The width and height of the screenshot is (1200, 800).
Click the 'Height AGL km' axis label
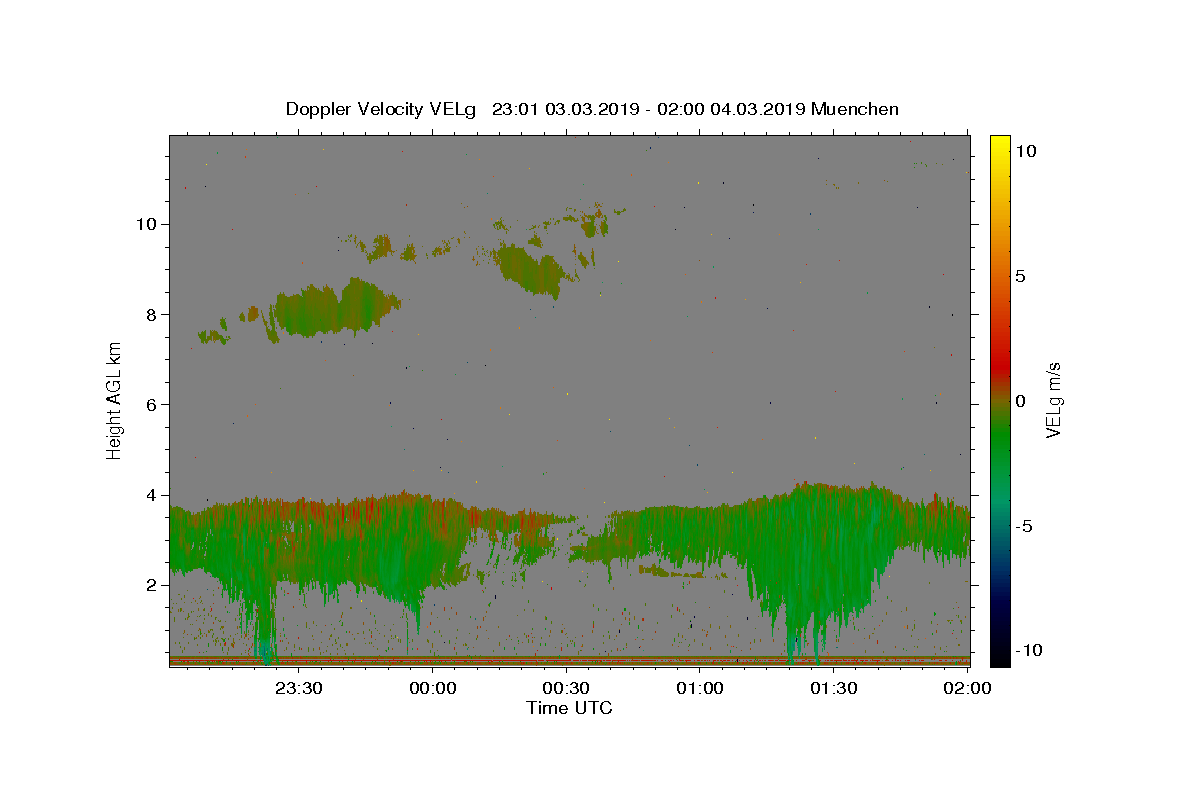point(114,400)
